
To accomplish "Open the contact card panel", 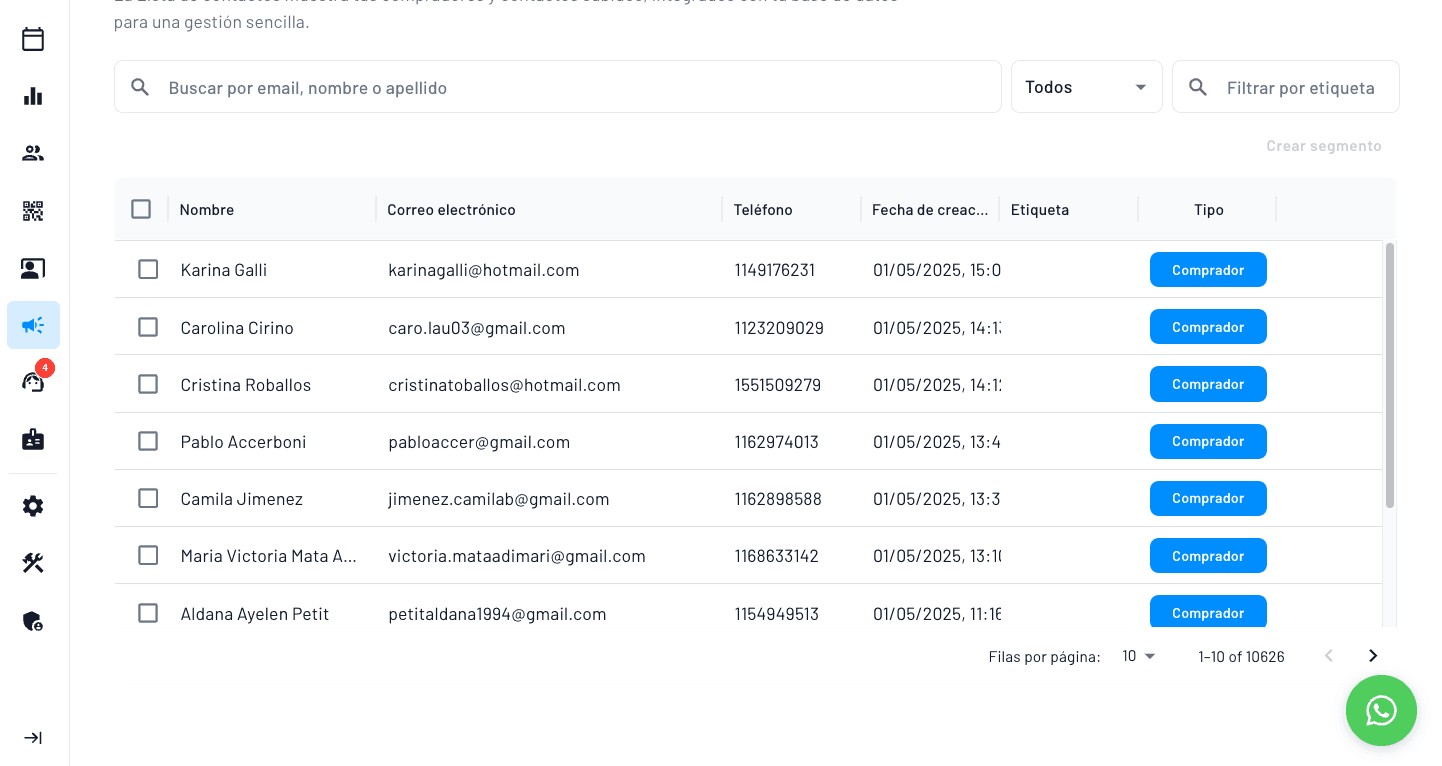I will click(33, 268).
